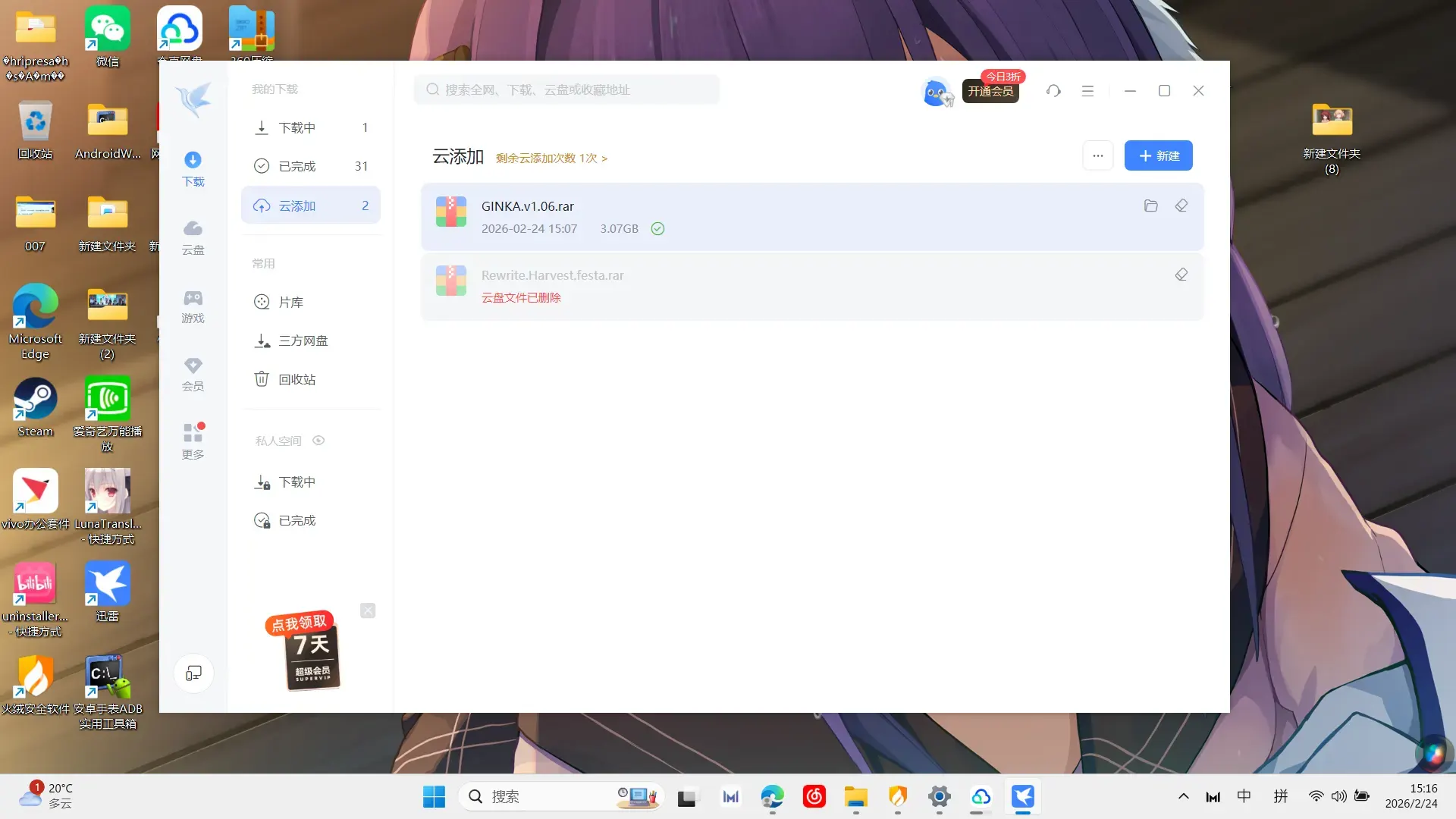Image resolution: width=1456 pixels, height=819 pixels.
Task: Close the 7天 super member promo banner
Action: pos(368,610)
